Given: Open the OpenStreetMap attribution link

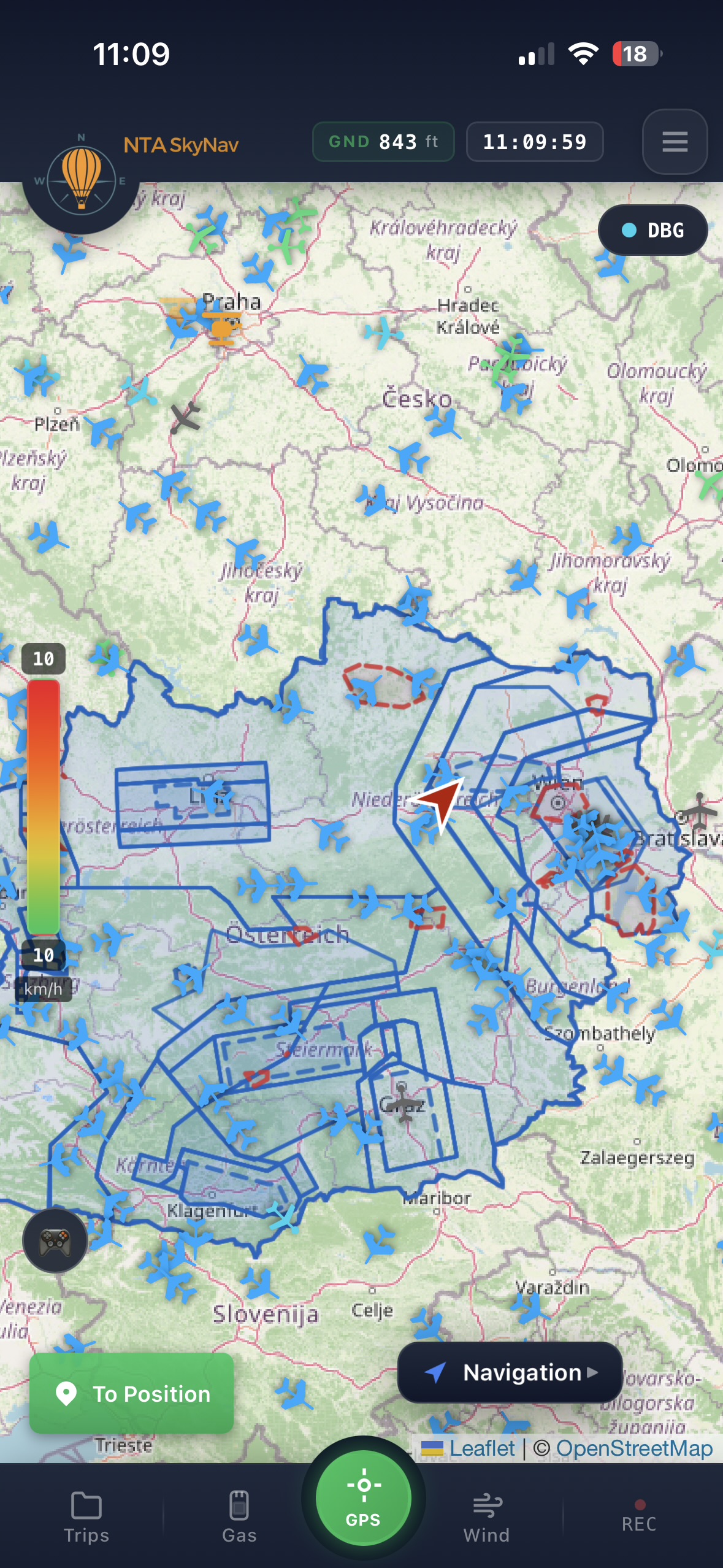Looking at the screenshot, I should tap(634, 1448).
